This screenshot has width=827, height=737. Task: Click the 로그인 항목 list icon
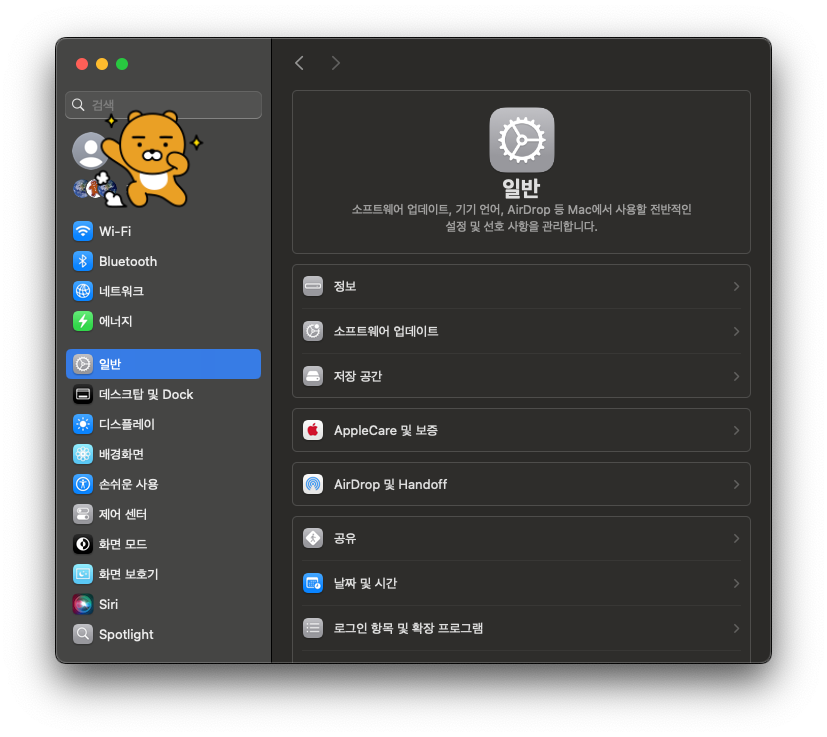point(313,628)
